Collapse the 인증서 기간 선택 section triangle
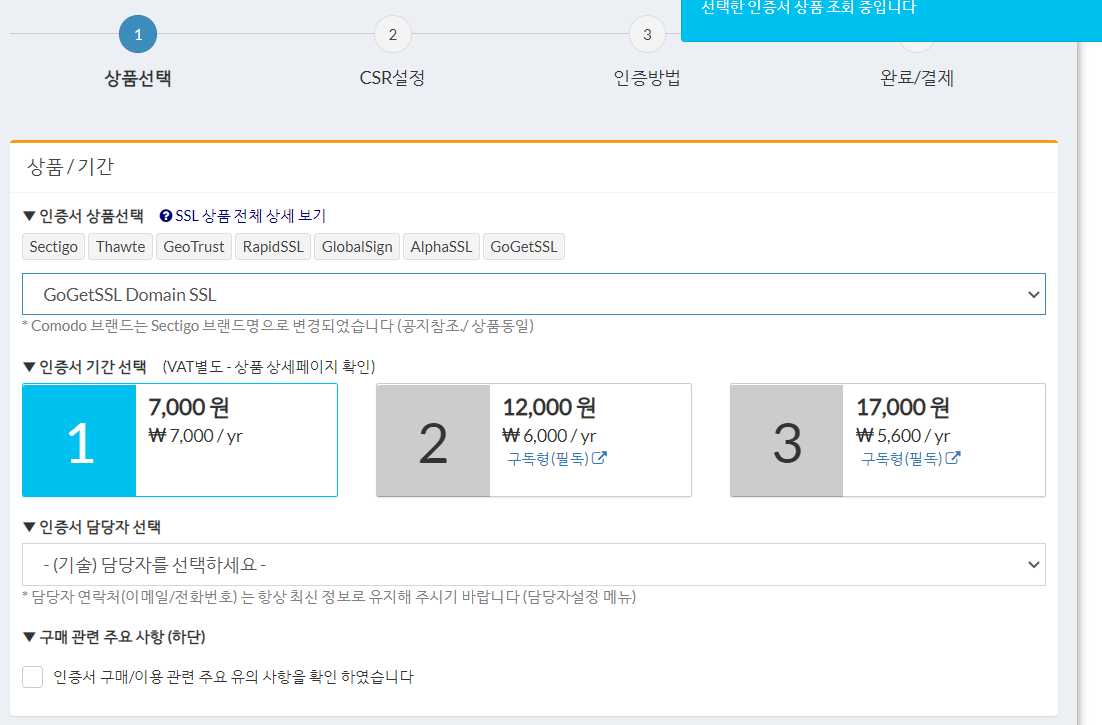 pos(29,367)
